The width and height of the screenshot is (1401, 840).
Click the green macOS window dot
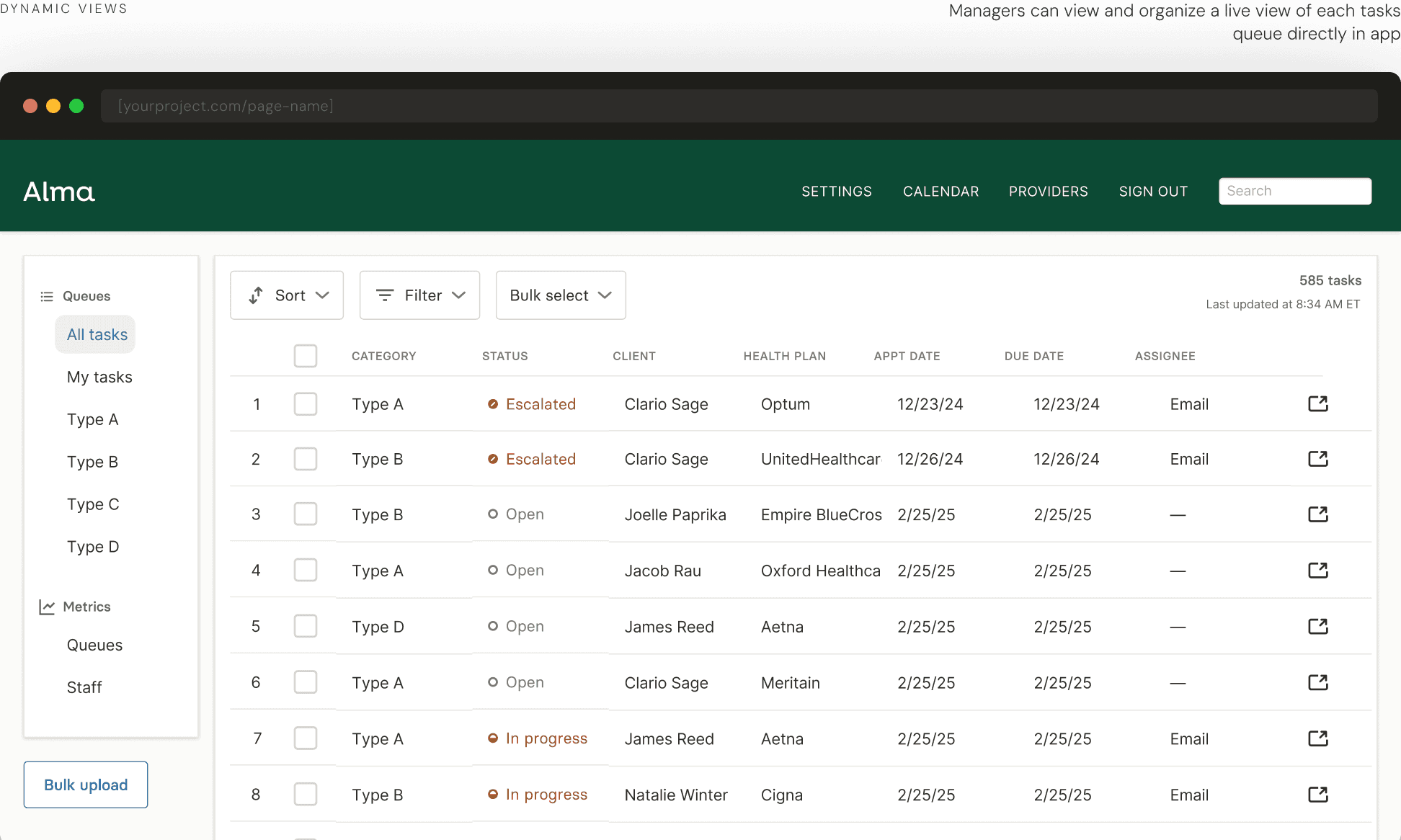coord(76,106)
